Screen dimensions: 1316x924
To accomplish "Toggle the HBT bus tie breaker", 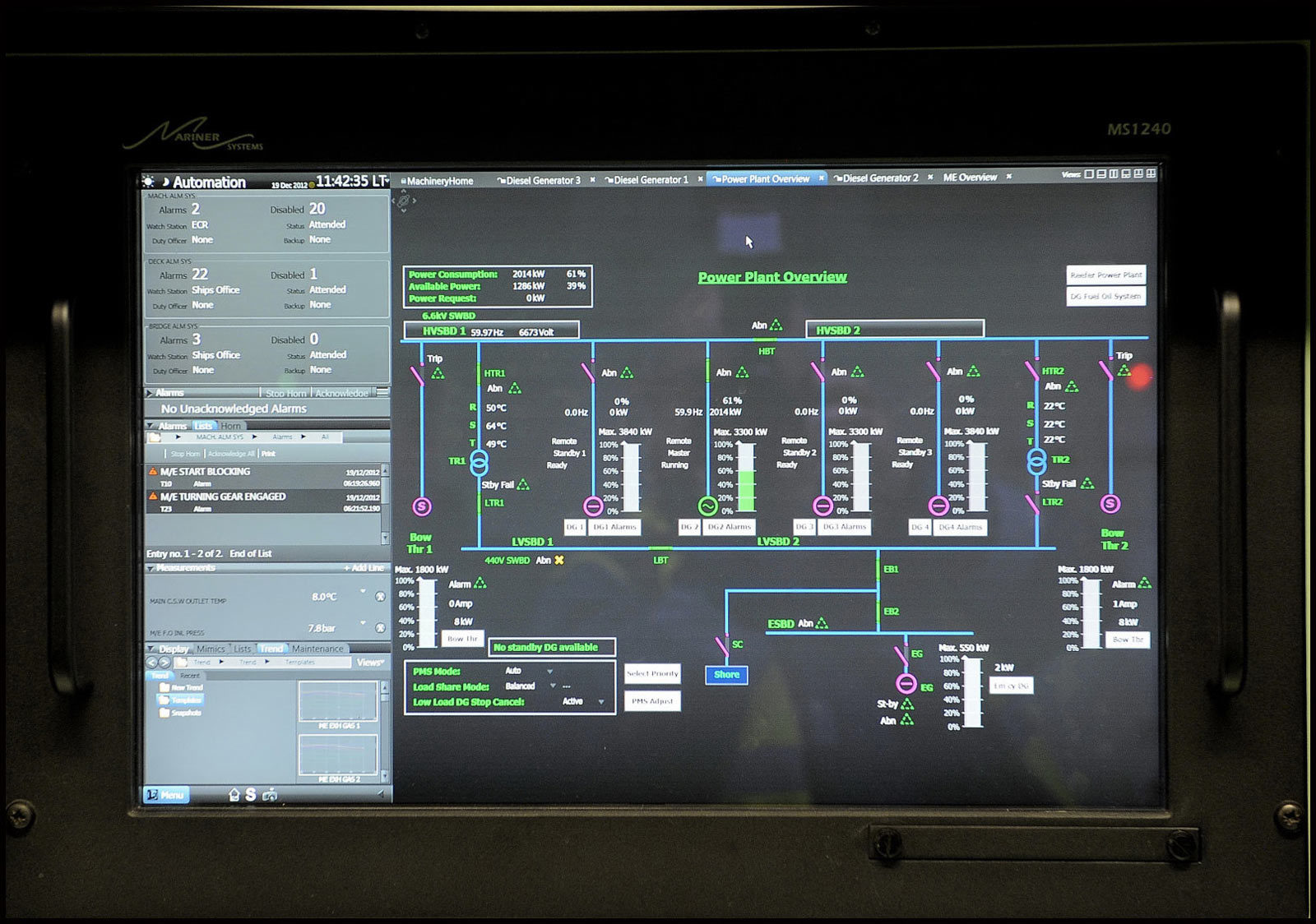I will tap(766, 340).
